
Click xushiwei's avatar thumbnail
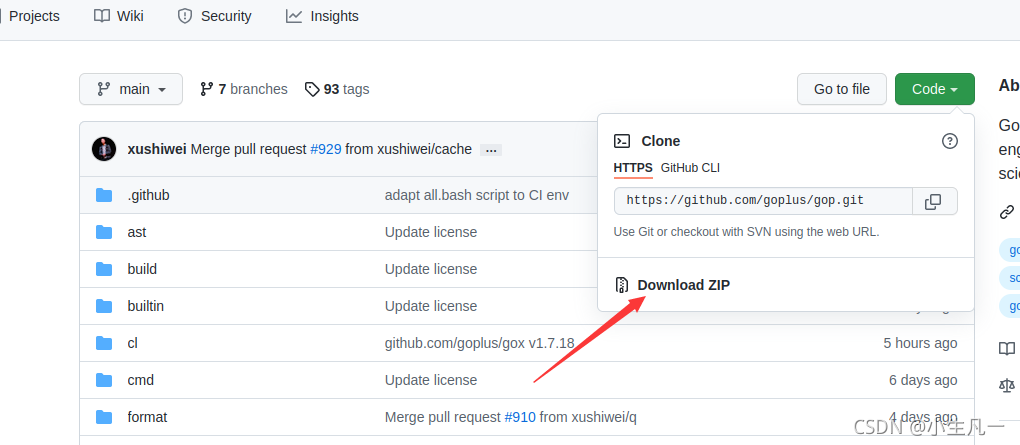[x=104, y=149]
